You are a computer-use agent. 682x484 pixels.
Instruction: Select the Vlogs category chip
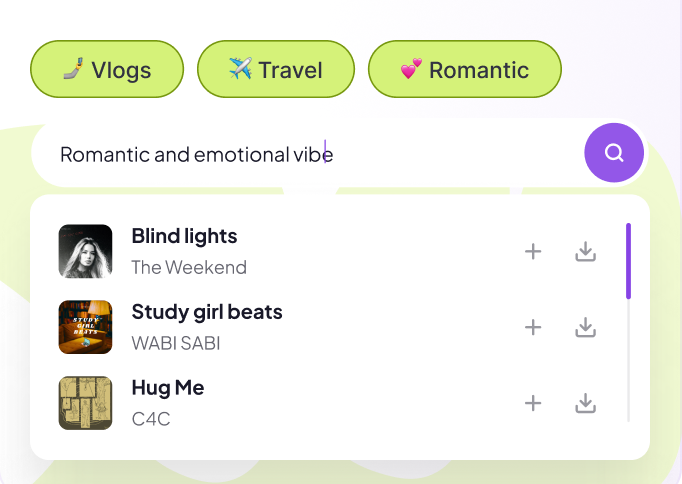coord(107,69)
